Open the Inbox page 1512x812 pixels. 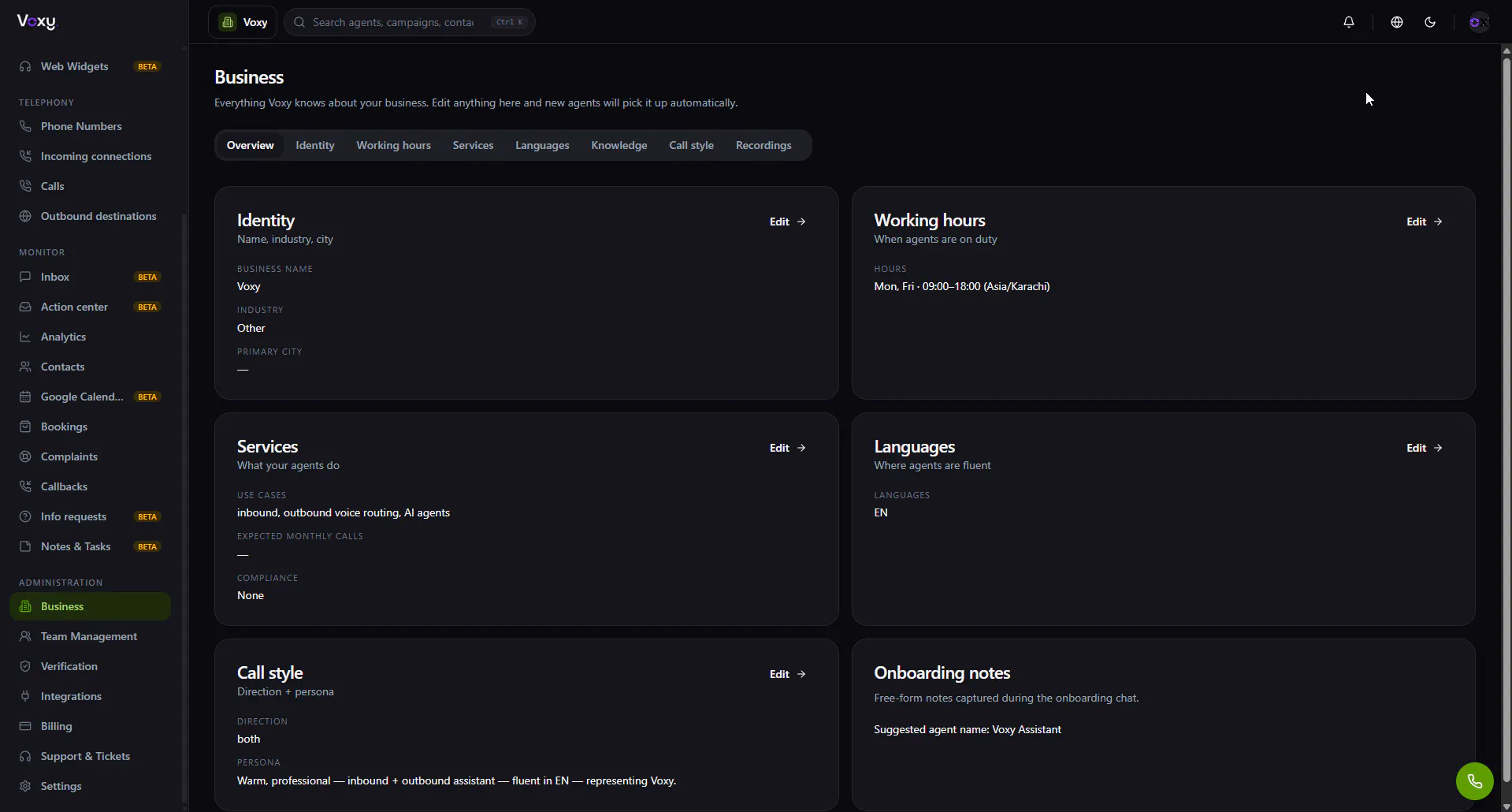click(x=90, y=277)
